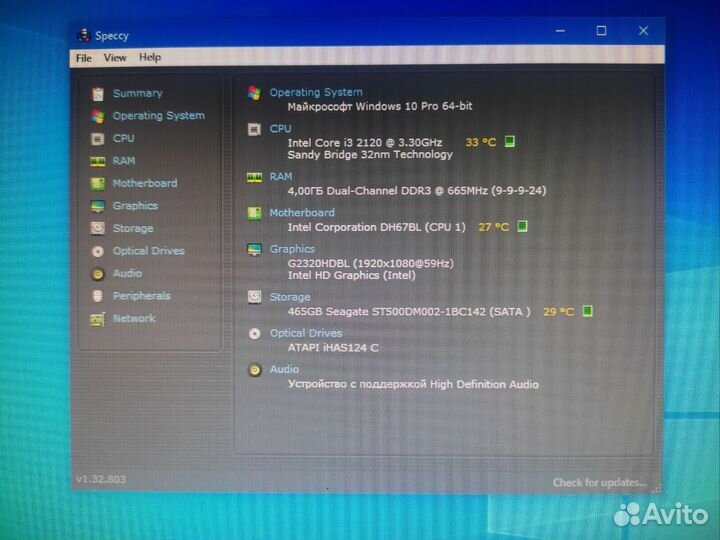720x540 pixels.
Task: Click the Peripherals mouse icon in sidebar
Action: point(98,296)
